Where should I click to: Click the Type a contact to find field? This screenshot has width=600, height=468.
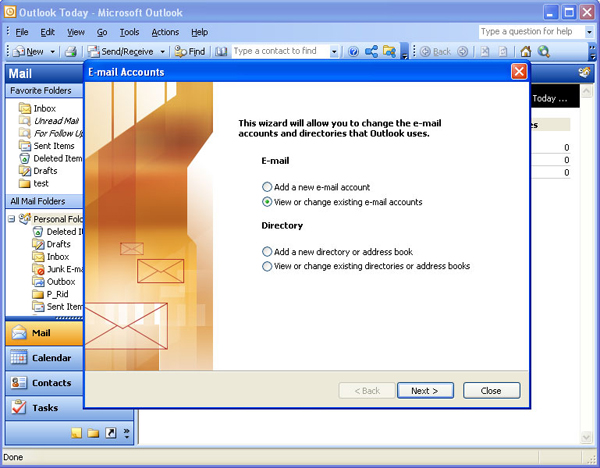tap(280, 51)
